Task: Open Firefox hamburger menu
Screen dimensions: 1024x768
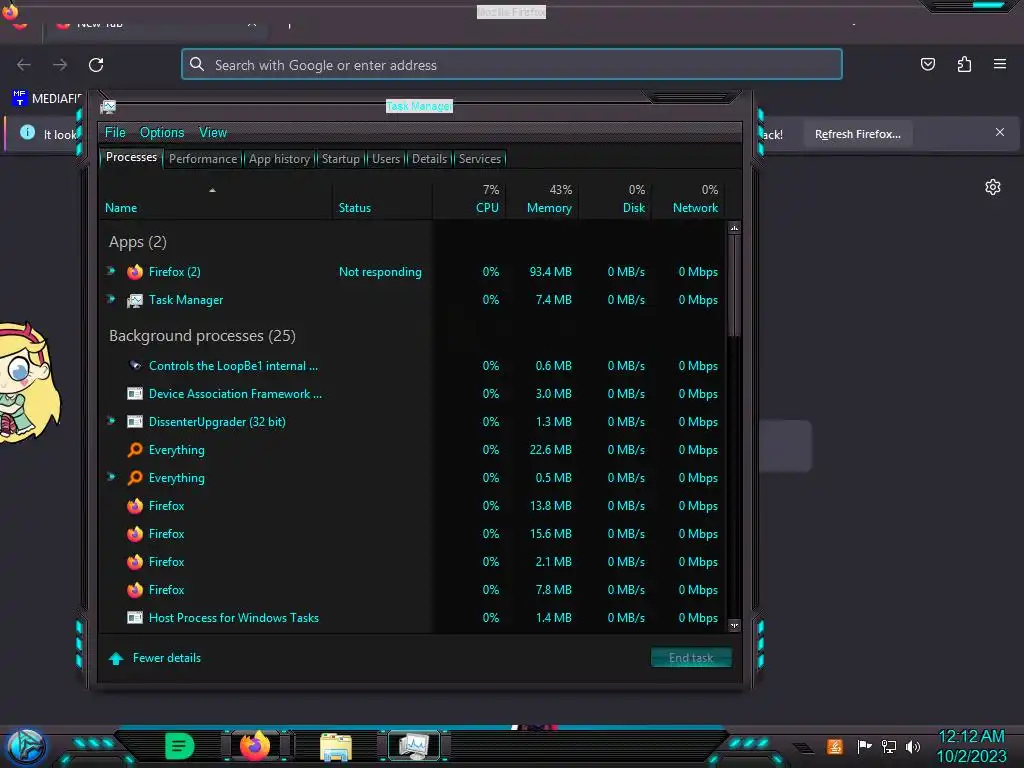Action: click(1000, 64)
